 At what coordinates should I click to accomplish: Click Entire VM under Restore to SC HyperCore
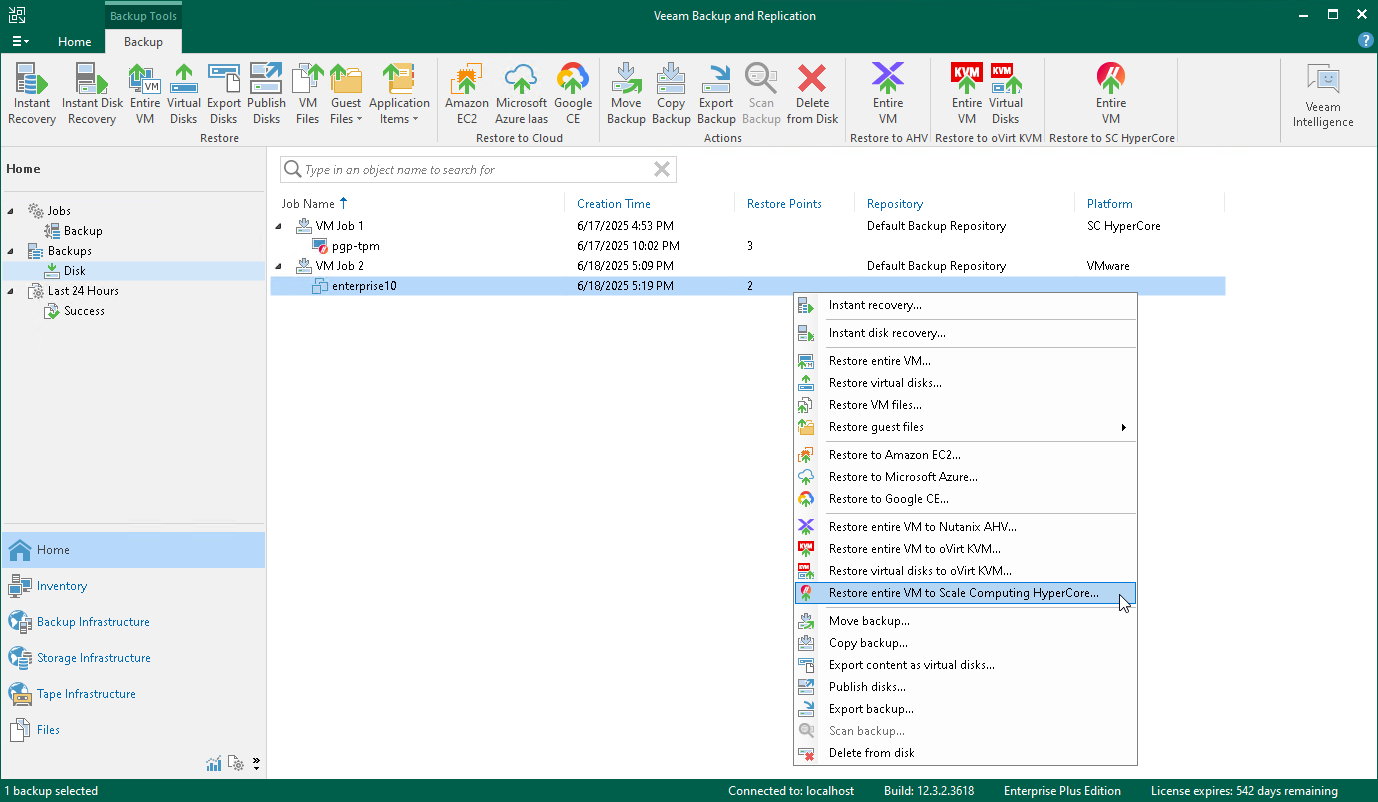(1111, 94)
